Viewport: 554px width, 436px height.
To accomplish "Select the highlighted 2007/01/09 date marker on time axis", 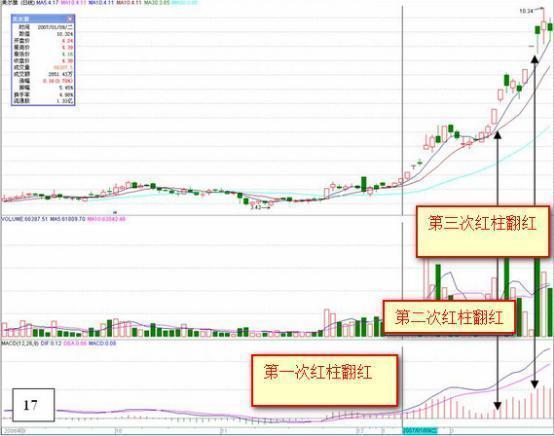I will [420, 430].
